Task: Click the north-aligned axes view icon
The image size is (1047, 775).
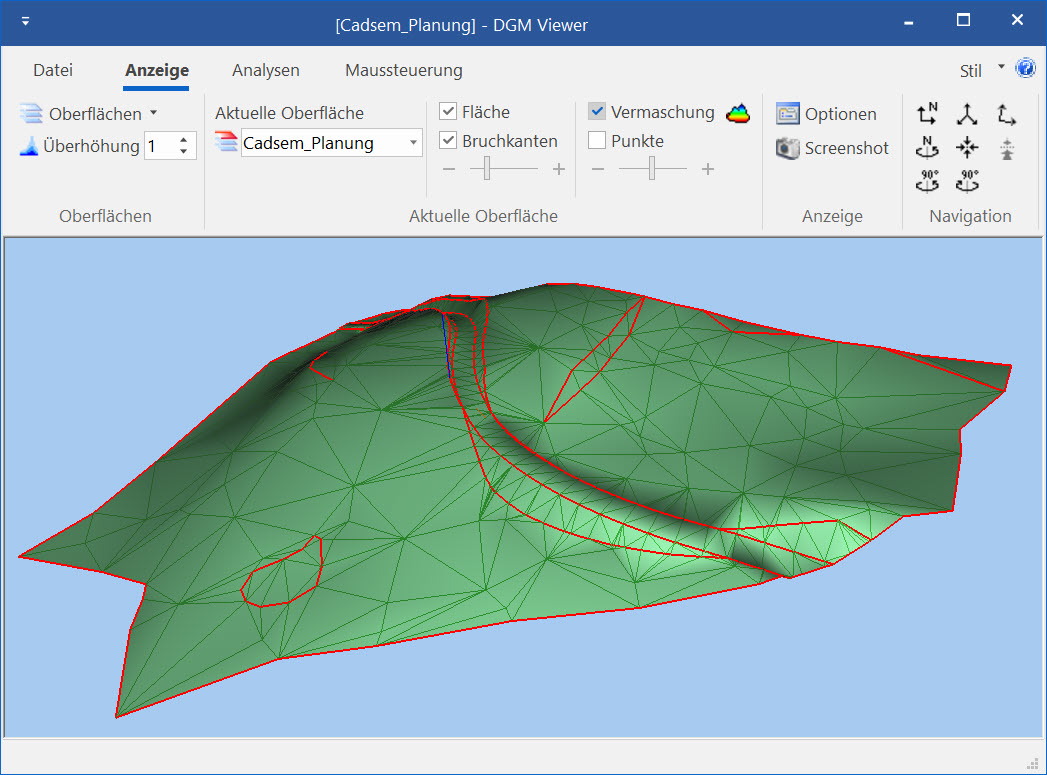Action: point(927,114)
